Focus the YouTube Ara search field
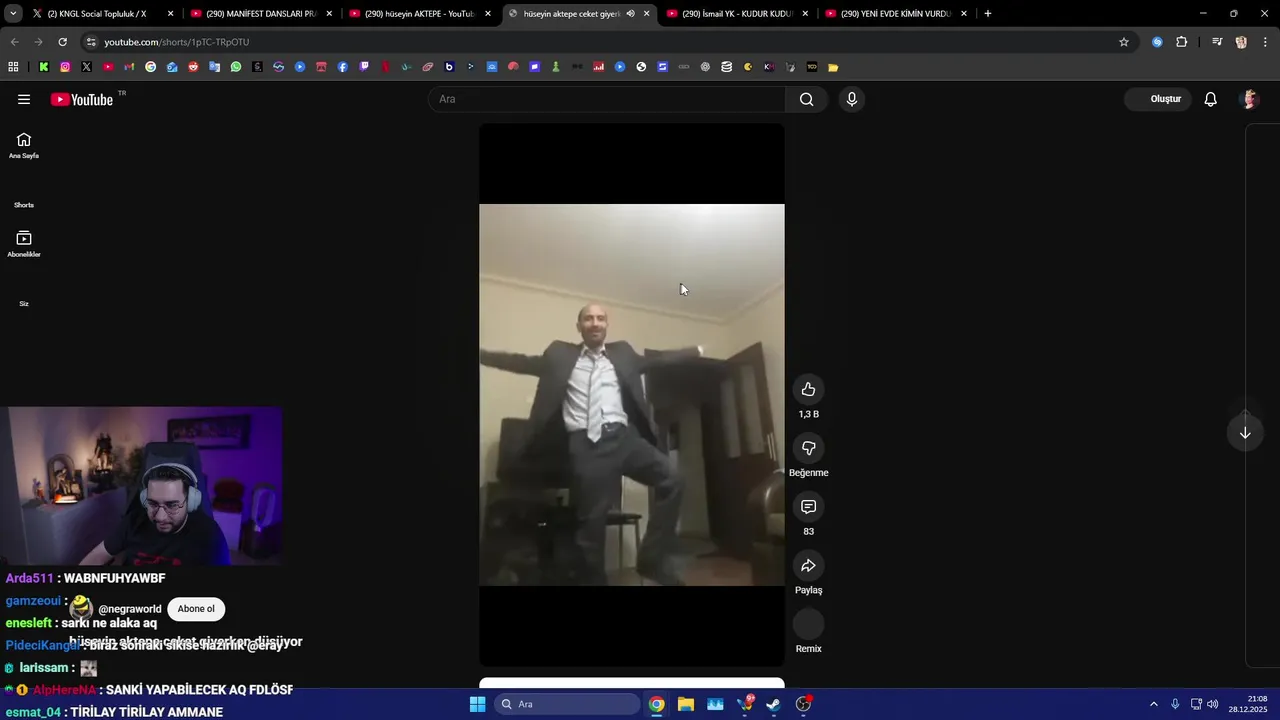1280x720 pixels. click(x=608, y=99)
